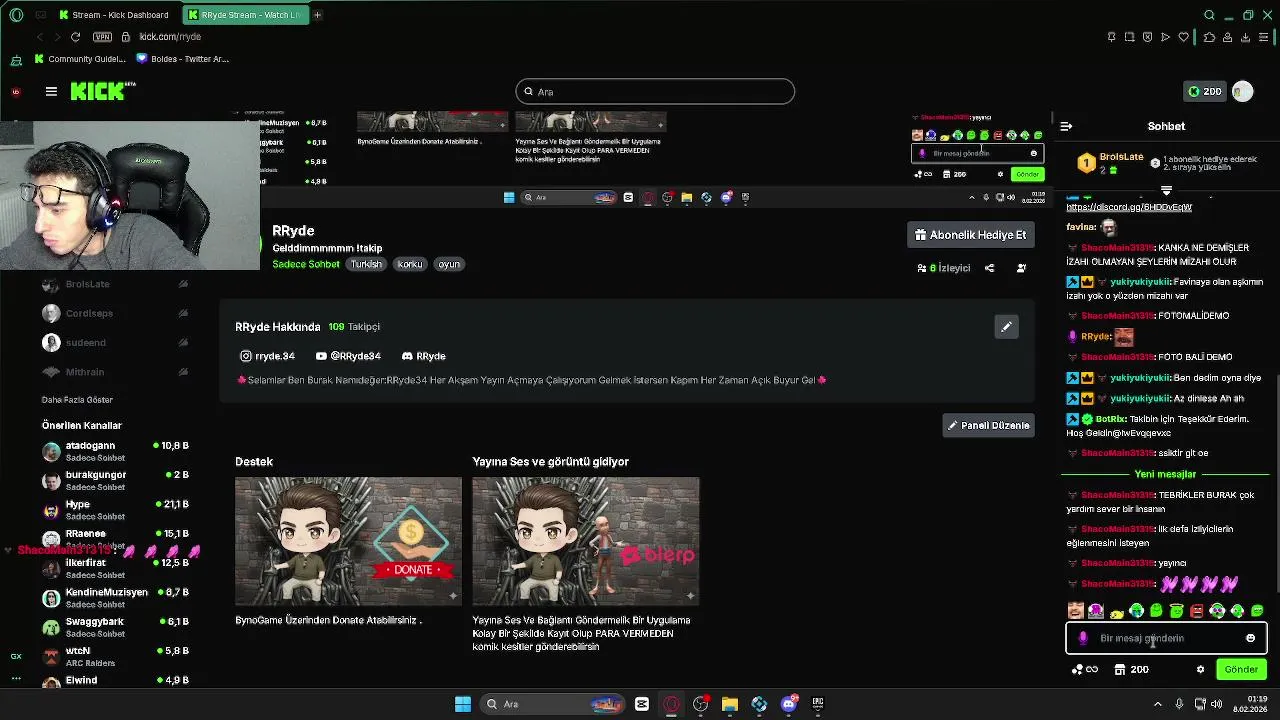Open chat settings gear icon
Screen dimensions: 1280x720
tap(1201, 669)
